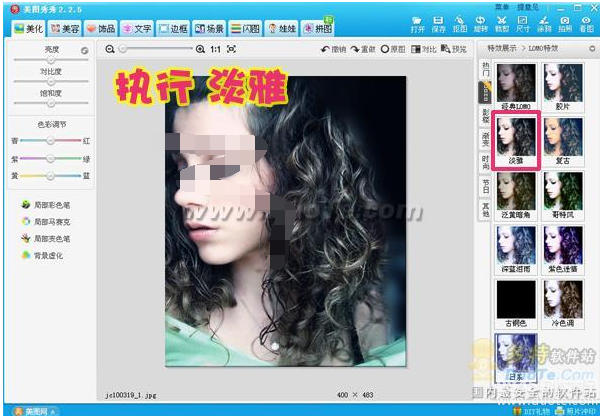Apply the 复古 effect thumbnail

tap(561, 140)
